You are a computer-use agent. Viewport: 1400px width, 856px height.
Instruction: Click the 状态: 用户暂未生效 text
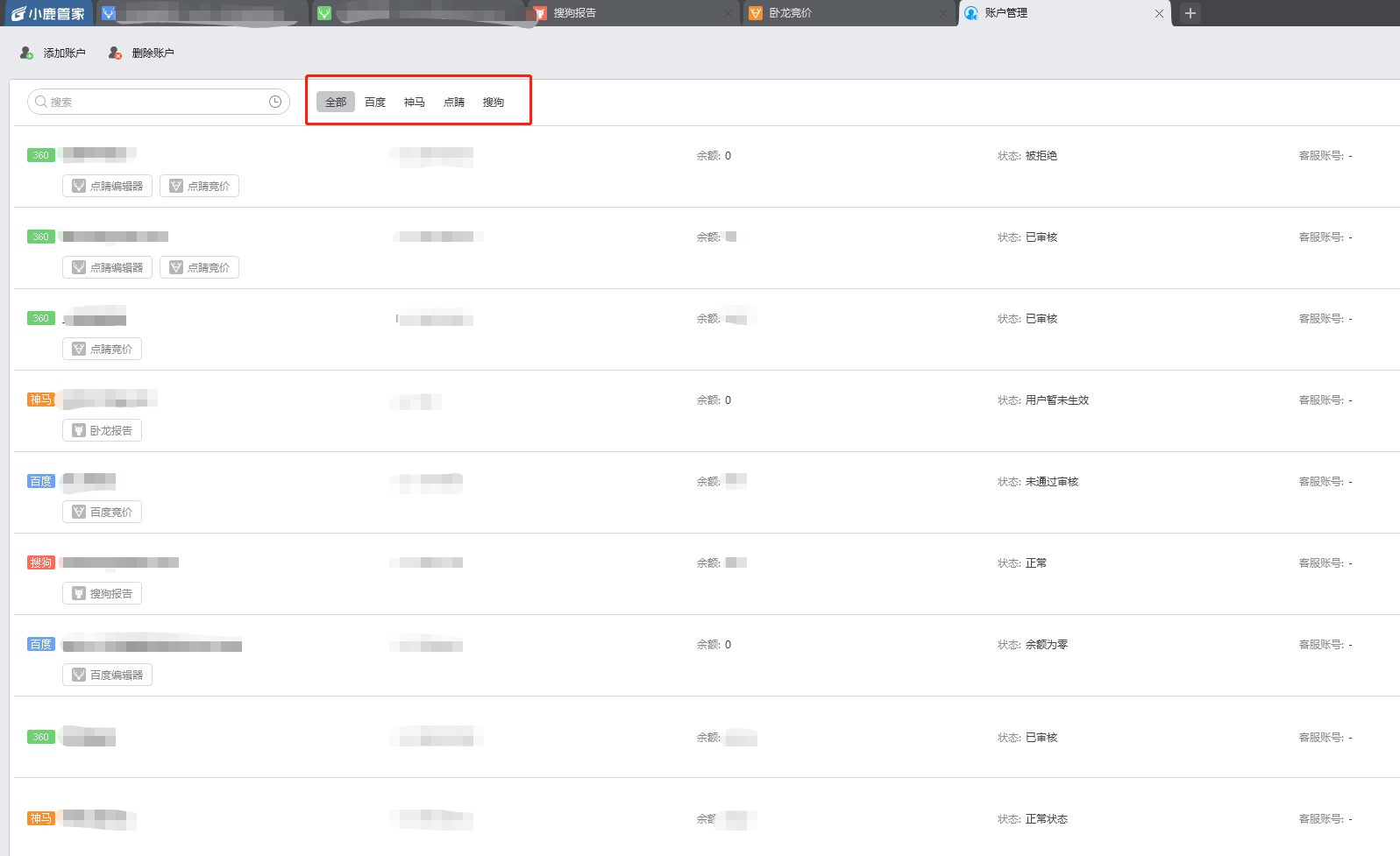point(1043,400)
